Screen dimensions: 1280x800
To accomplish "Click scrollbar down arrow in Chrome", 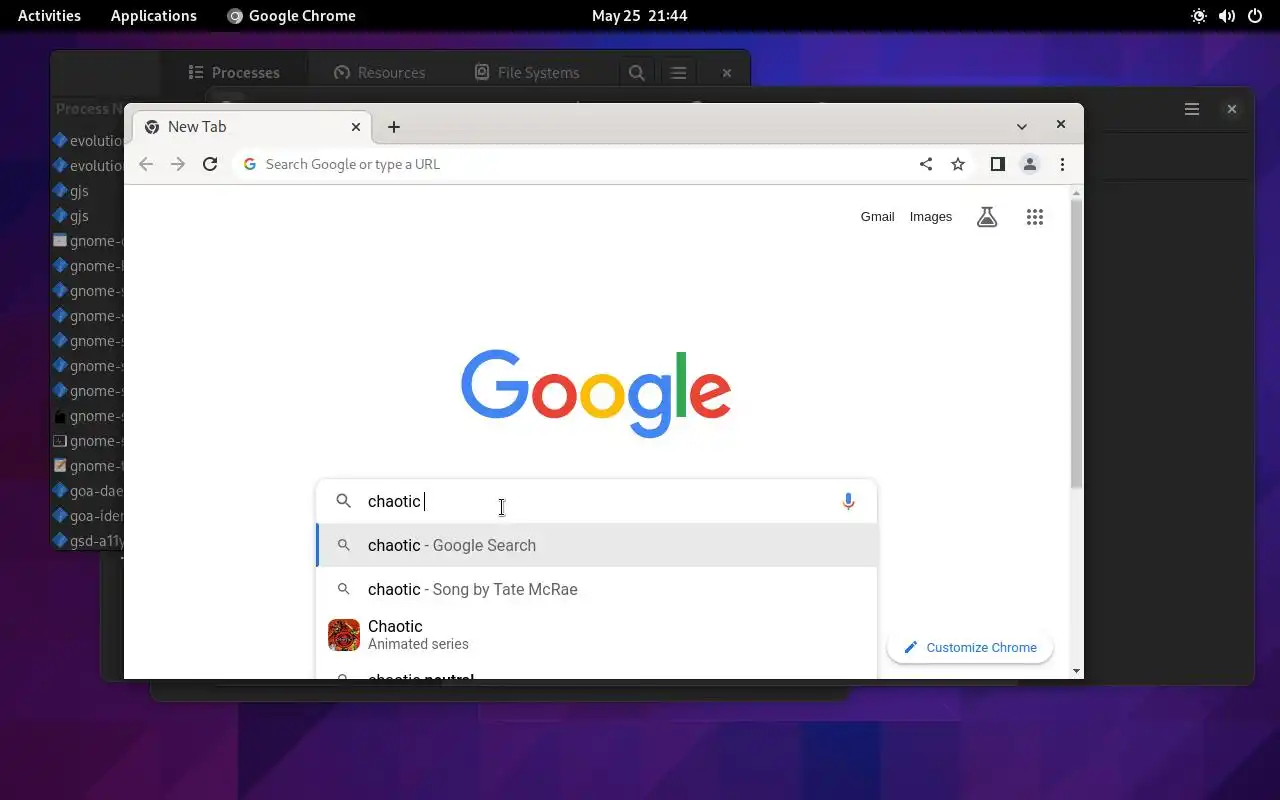I will [x=1076, y=671].
